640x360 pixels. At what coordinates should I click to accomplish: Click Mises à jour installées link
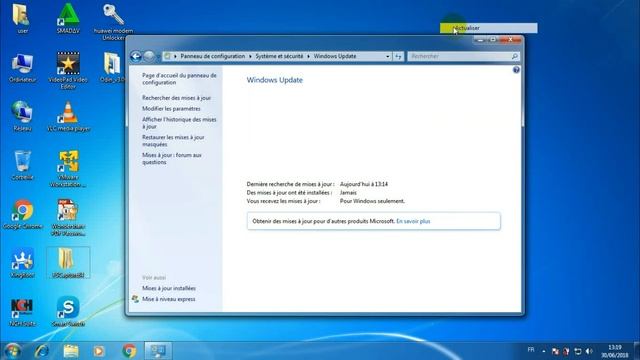point(169,289)
